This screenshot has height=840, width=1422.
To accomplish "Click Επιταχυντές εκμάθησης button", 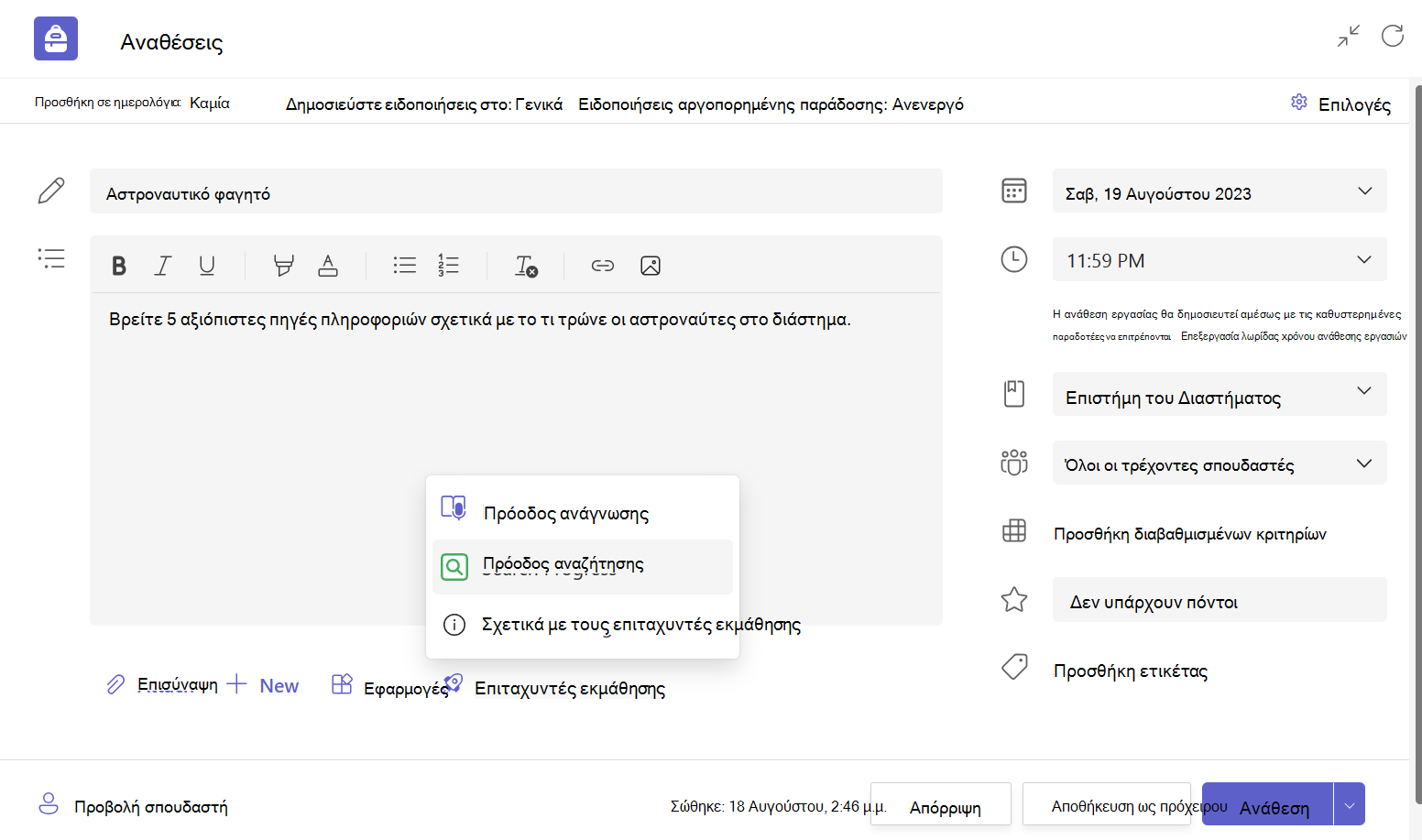I will pyautogui.click(x=555, y=687).
